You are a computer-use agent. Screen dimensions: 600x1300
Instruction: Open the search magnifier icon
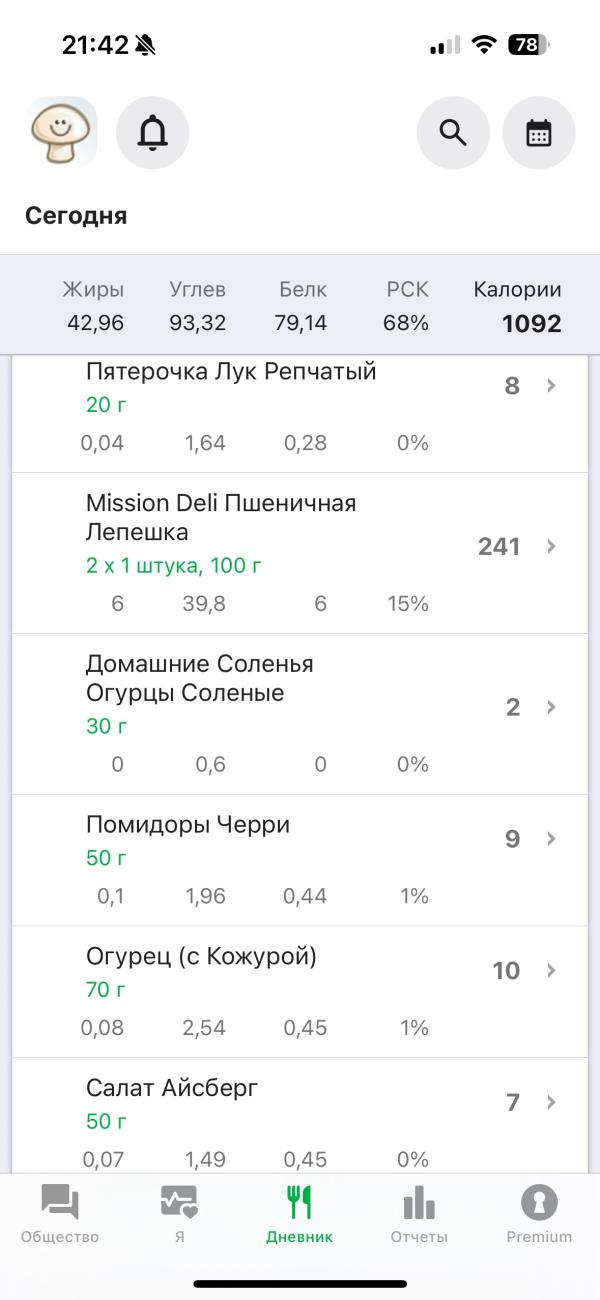click(453, 132)
